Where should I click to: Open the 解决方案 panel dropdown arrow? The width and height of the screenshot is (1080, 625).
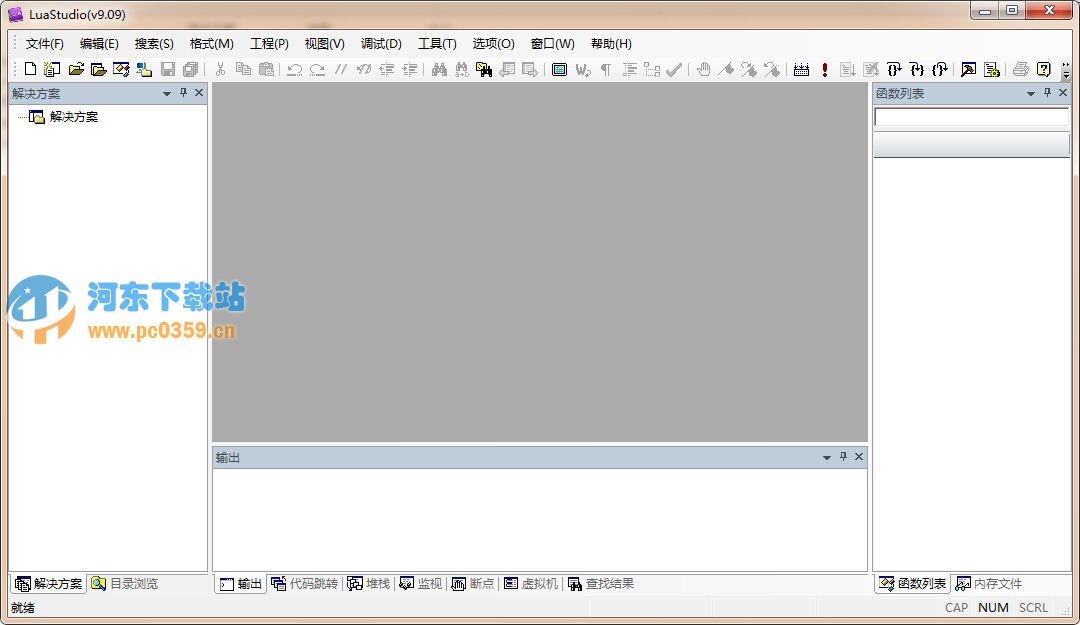click(x=166, y=93)
